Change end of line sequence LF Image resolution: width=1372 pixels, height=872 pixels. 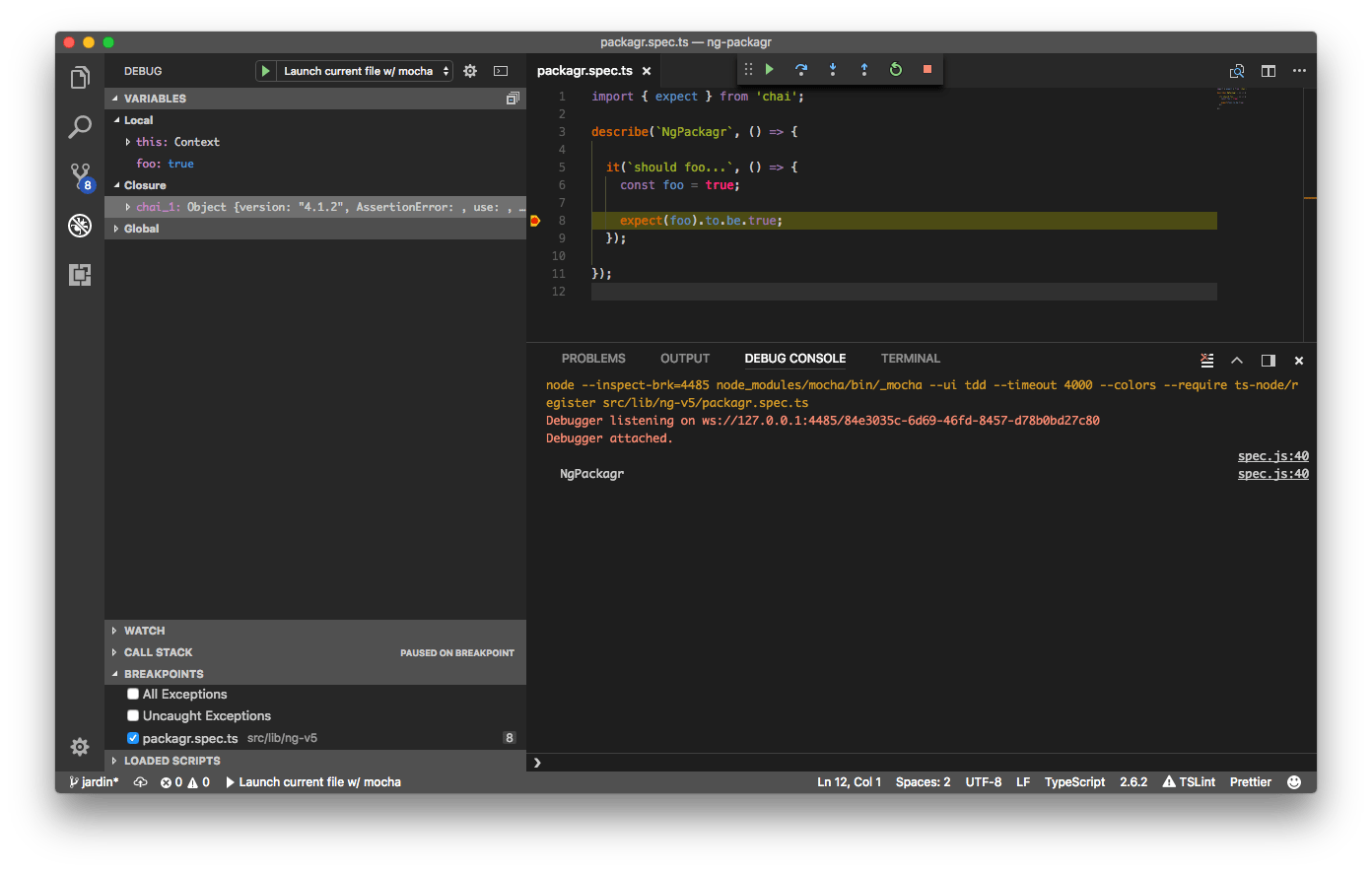point(1023,782)
